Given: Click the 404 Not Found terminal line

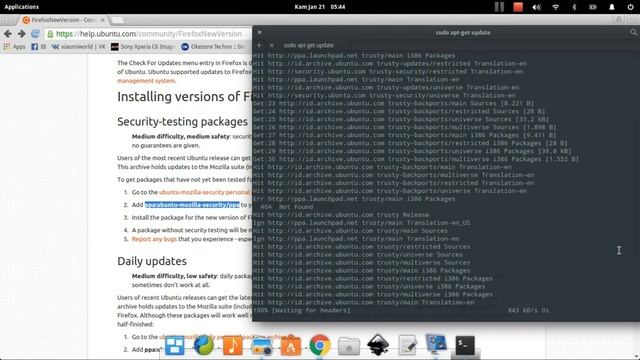Looking at the screenshot, I should pyautogui.click(x=287, y=207).
